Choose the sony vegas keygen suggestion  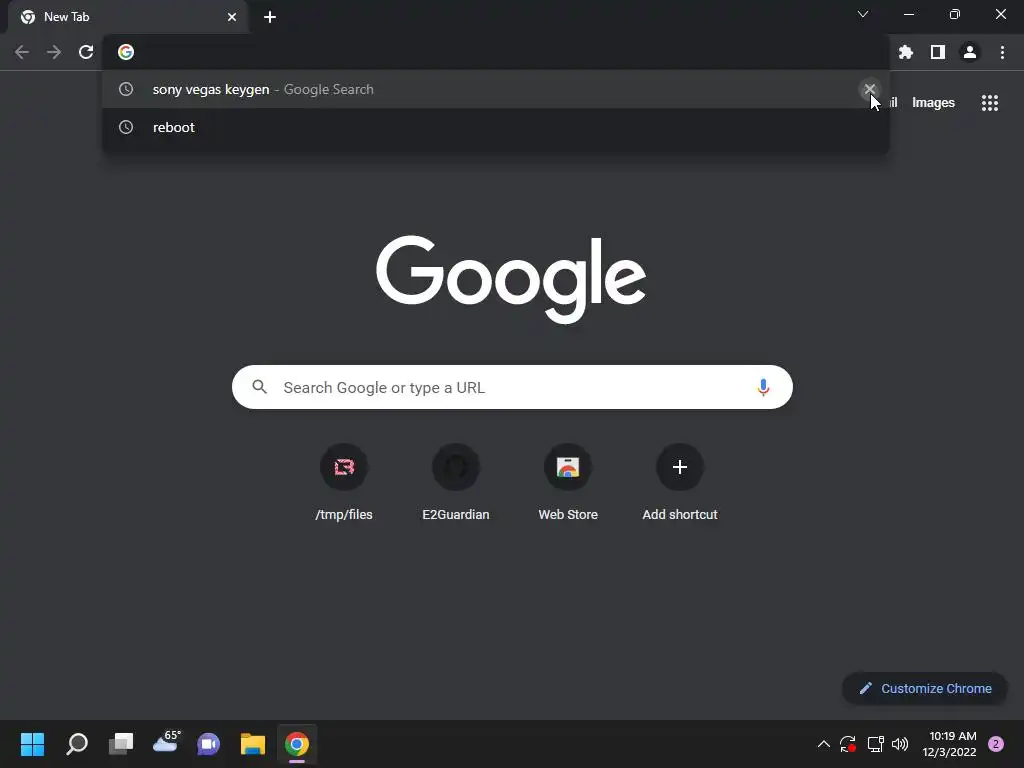[x=495, y=89]
